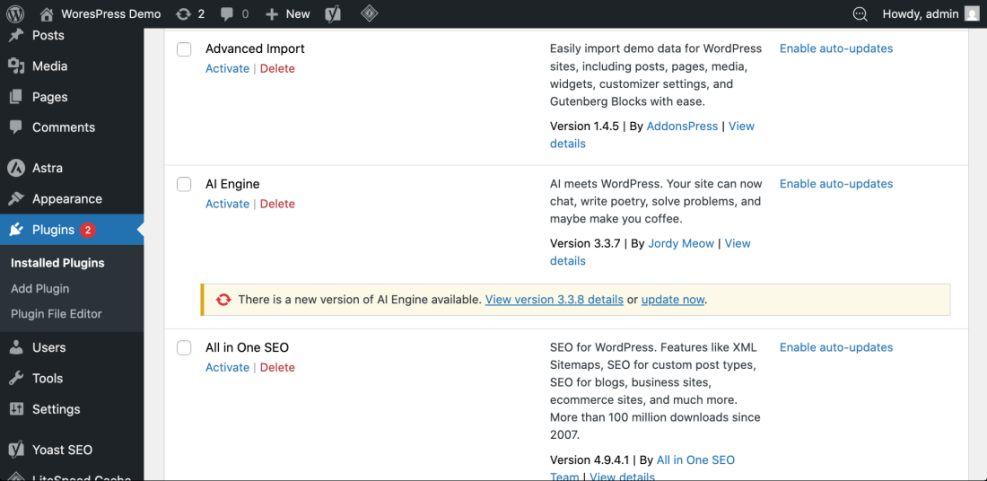
Task: Delete the All in One SEO plugin
Action: click(x=277, y=368)
